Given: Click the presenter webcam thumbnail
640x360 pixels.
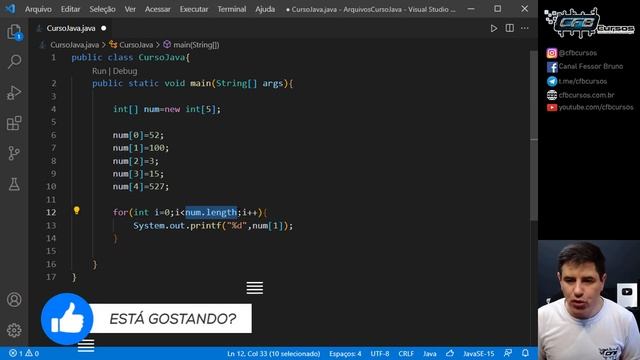Looking at the screenshot, I should click(589, 300).
